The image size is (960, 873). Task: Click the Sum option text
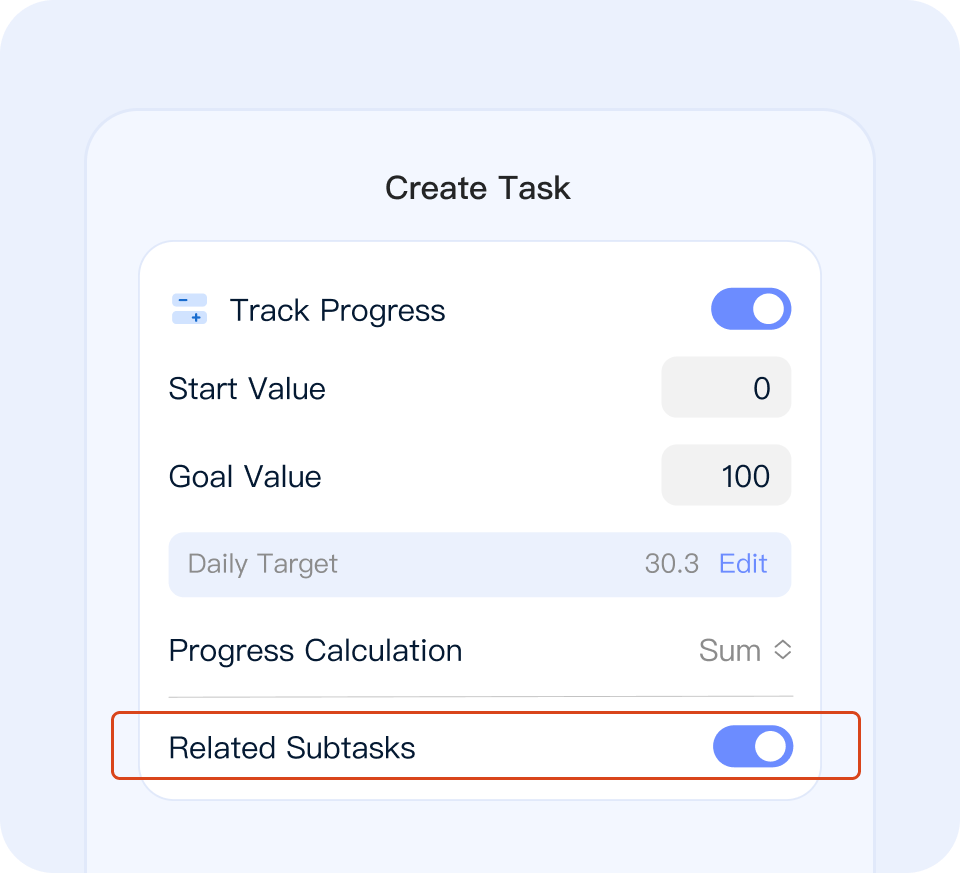point(730,650)
